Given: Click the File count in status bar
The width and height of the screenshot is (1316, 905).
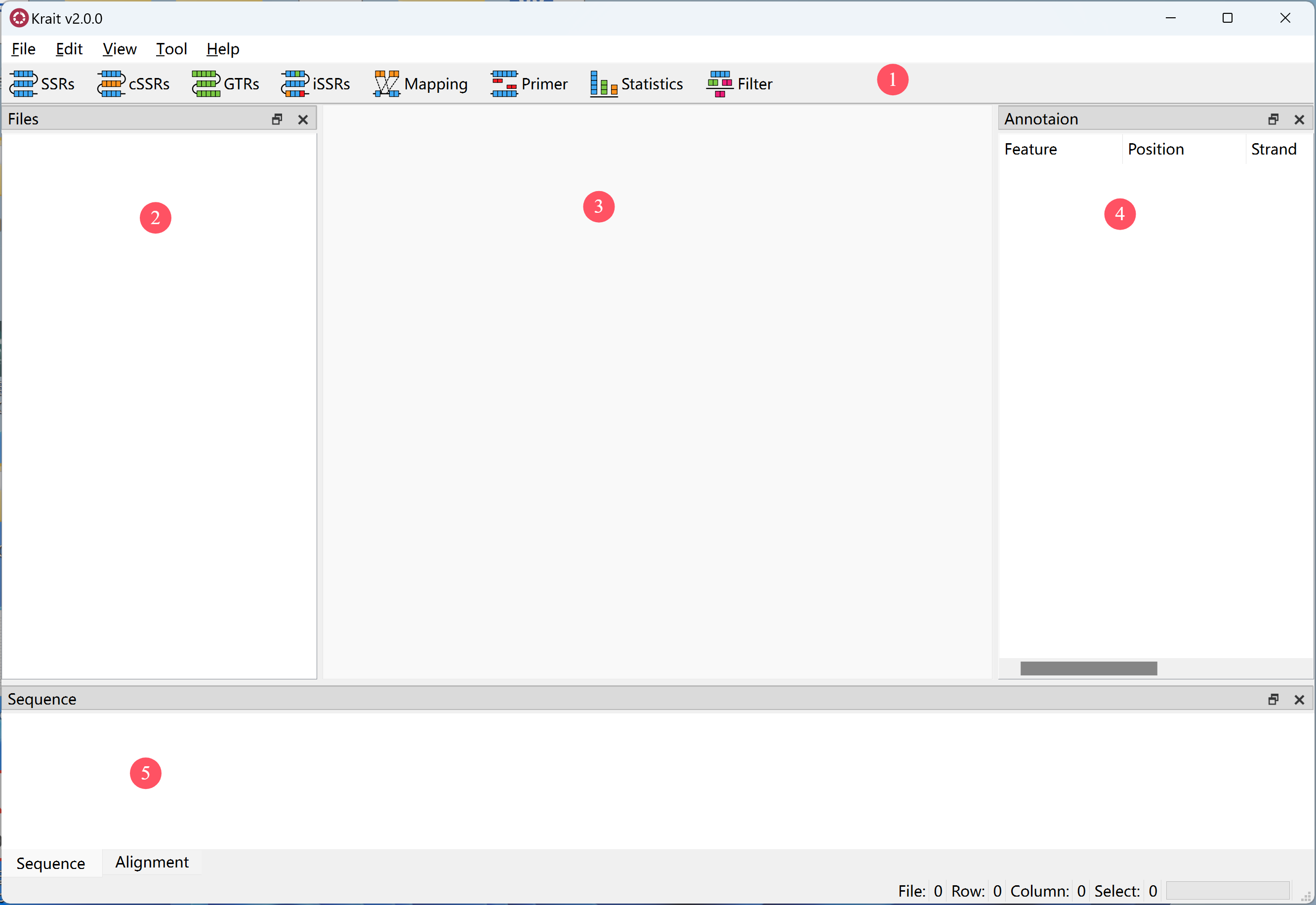Looking at the screenshot, I should 938,891.
